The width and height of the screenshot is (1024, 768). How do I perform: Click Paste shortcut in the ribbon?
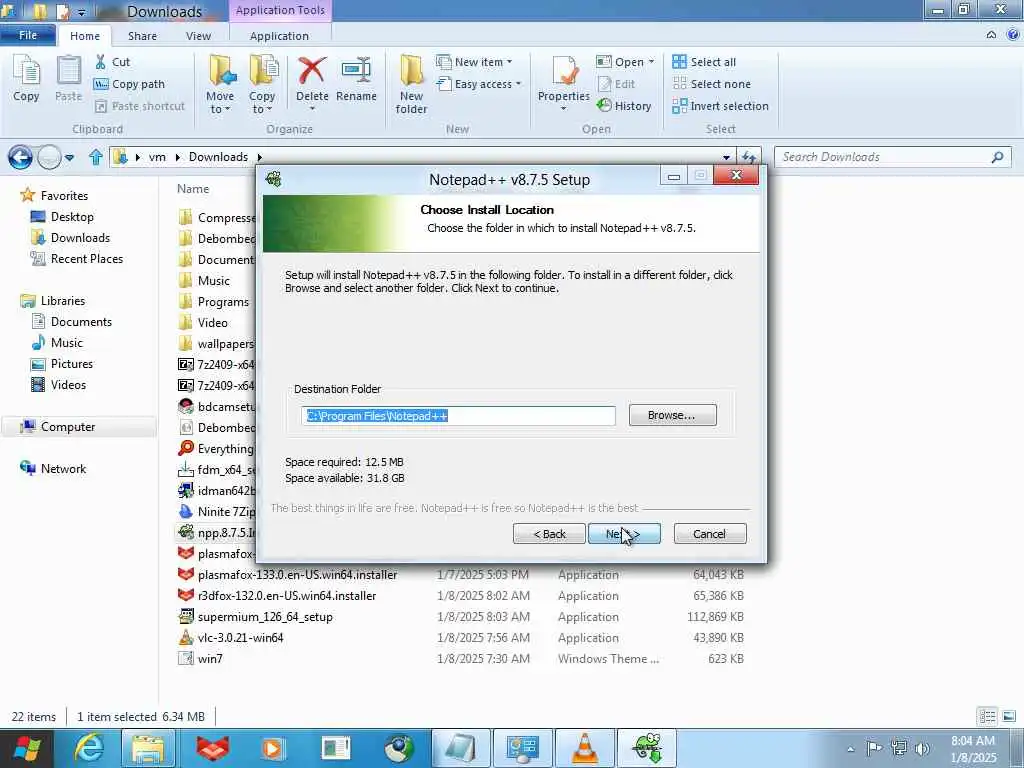coord(139,106)
